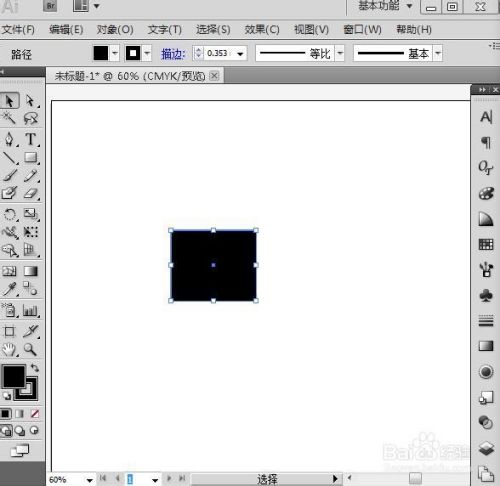Open the OpenType panel icon
500x486 pixels.
pos(485,168)
